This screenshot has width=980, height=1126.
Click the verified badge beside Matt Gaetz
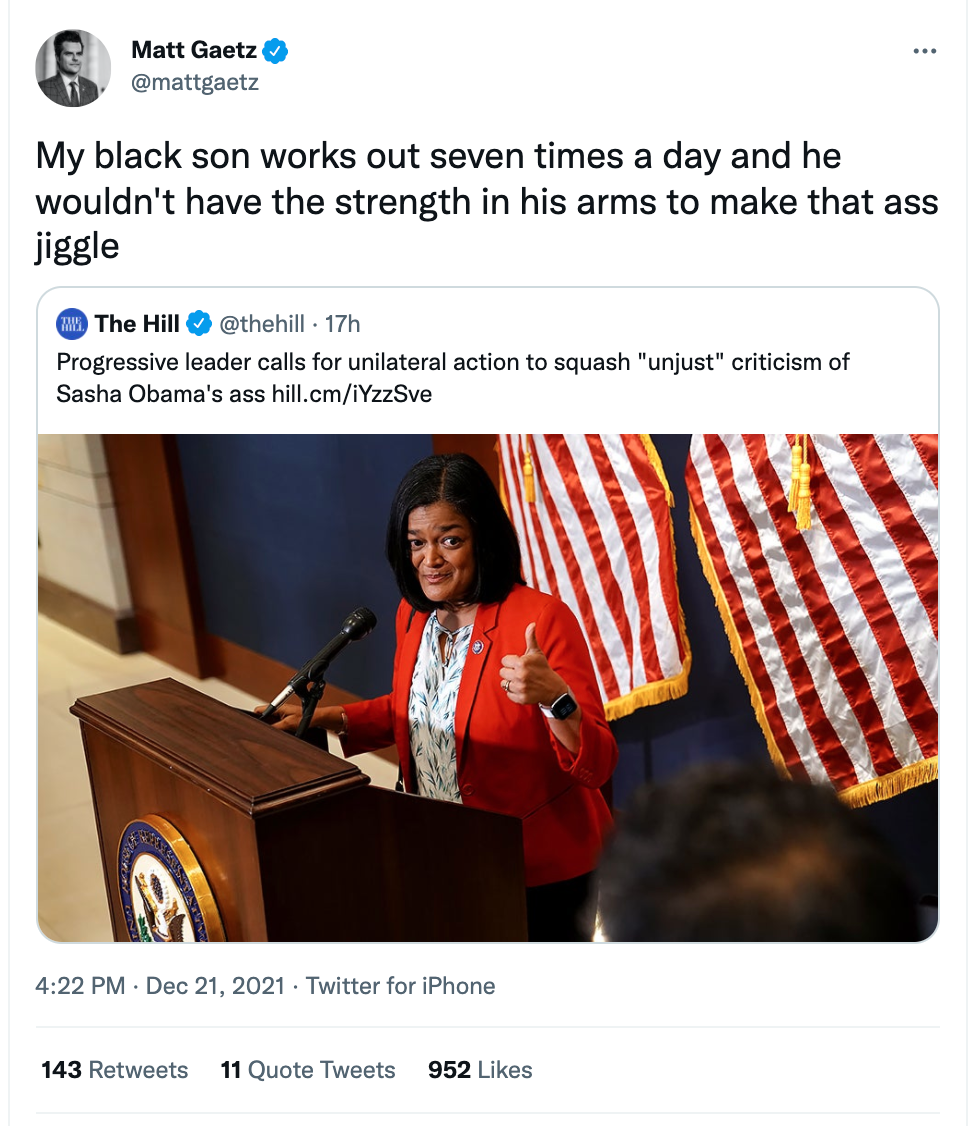tap(277, 49)
